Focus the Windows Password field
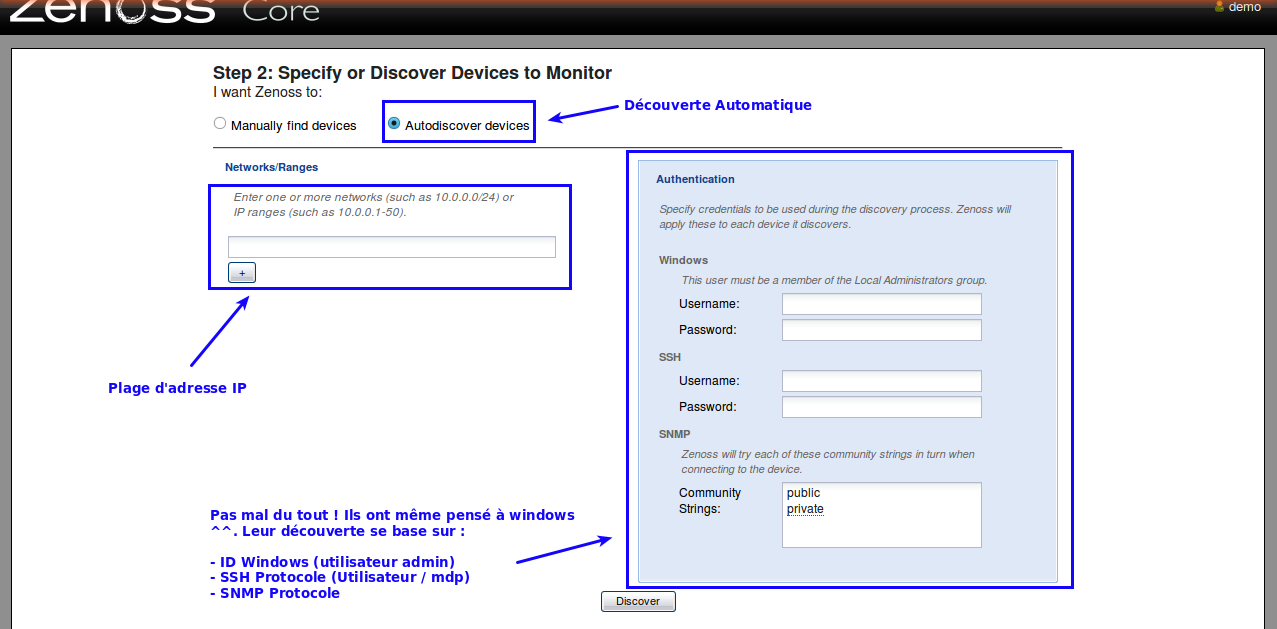Viewport: 1277px width, 629px height. (x=881, y=330)
